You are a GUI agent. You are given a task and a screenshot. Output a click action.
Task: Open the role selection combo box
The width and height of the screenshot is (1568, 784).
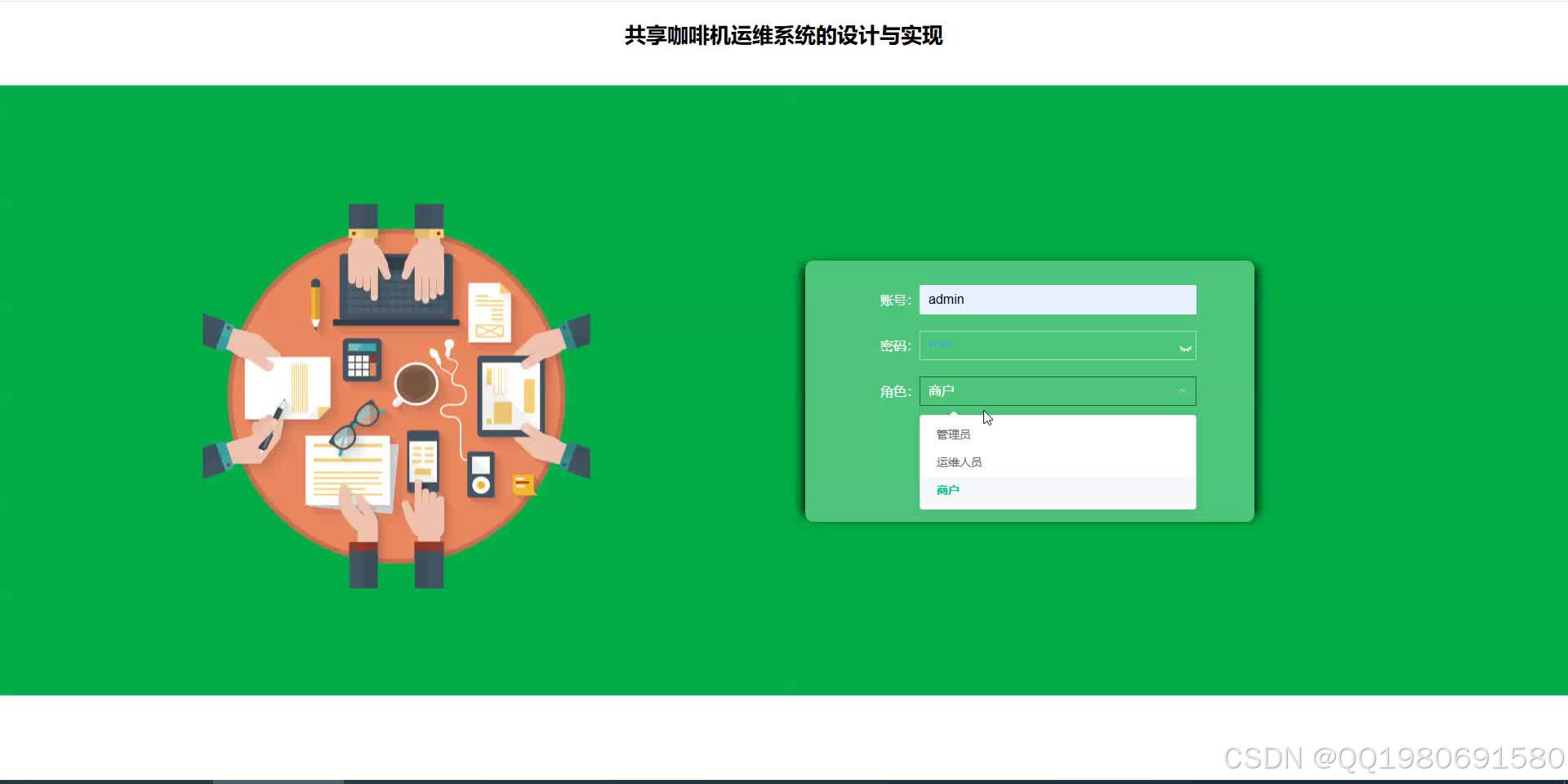[x=1058, y=391]
